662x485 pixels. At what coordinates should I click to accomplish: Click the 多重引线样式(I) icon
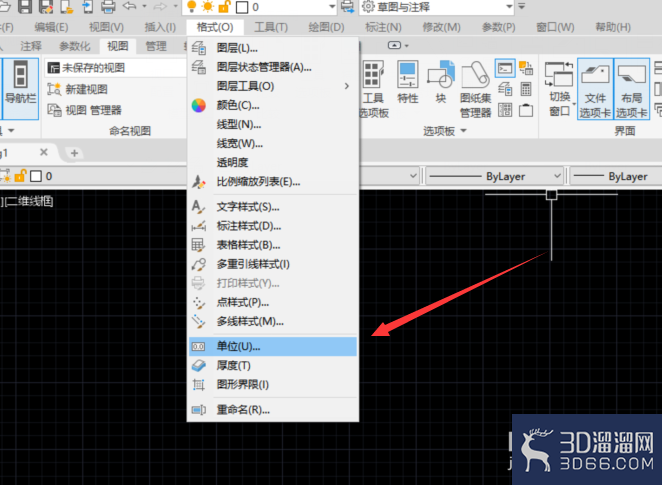198,265
